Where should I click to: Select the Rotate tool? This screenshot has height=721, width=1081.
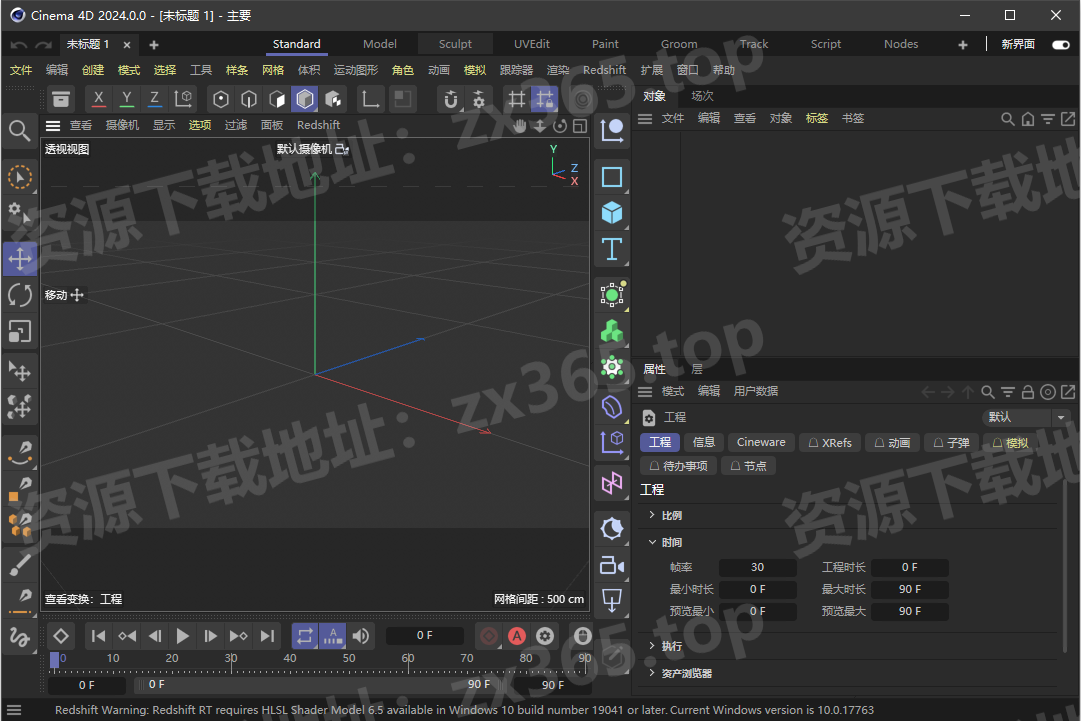point(20,296)
